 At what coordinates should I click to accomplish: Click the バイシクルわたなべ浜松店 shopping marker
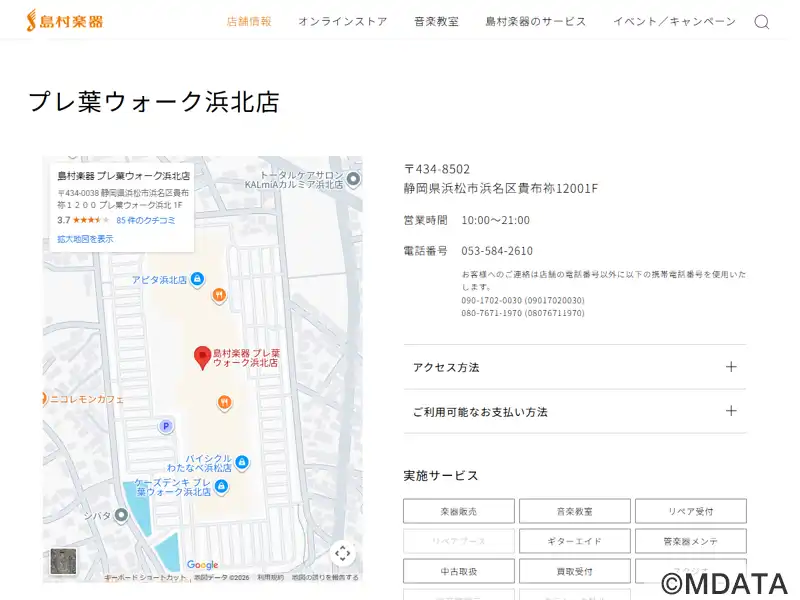pyautogui.click(x=242, y=463)
